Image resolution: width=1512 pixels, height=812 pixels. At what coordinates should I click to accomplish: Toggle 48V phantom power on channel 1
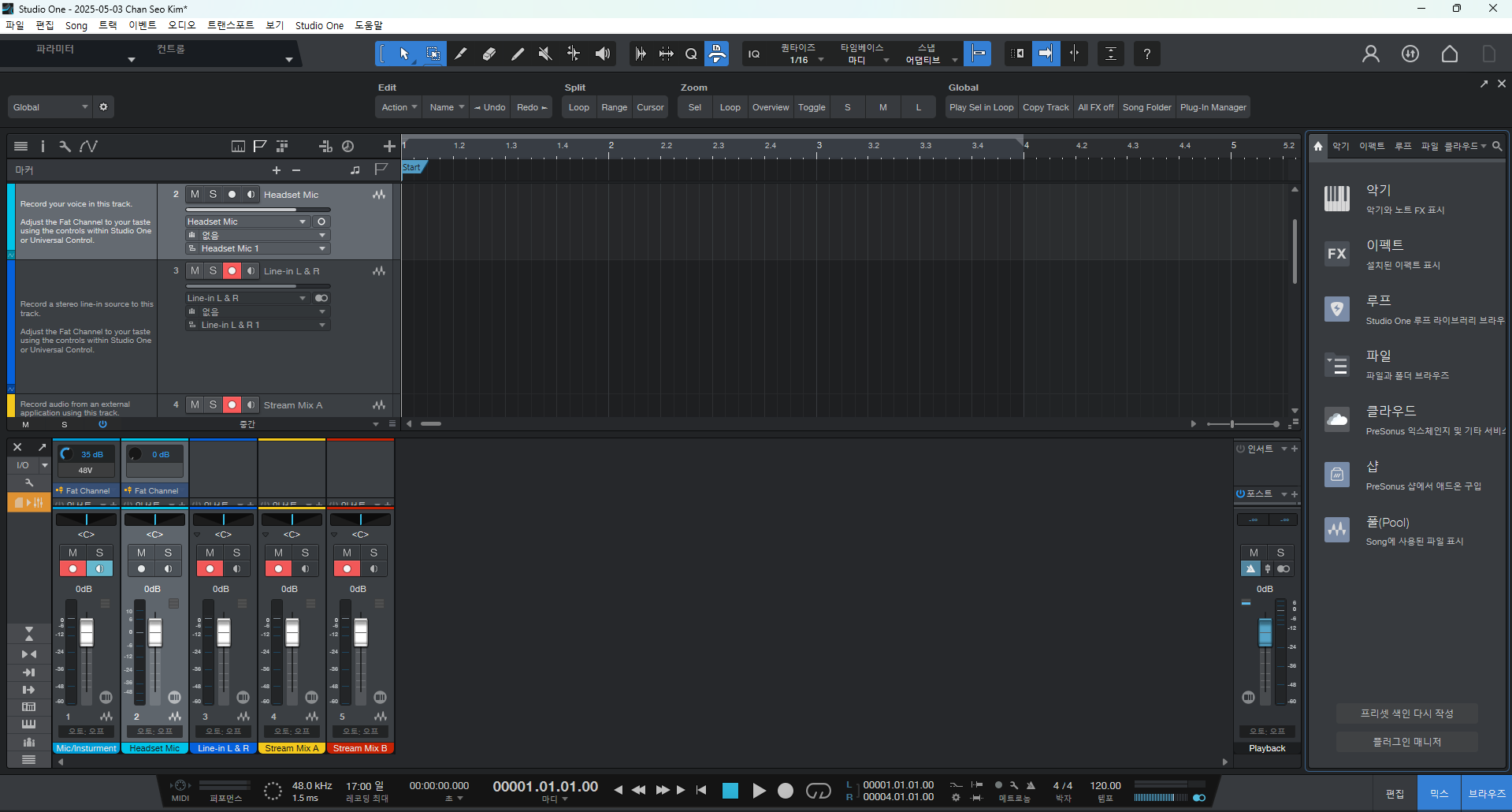pos(86,470)
